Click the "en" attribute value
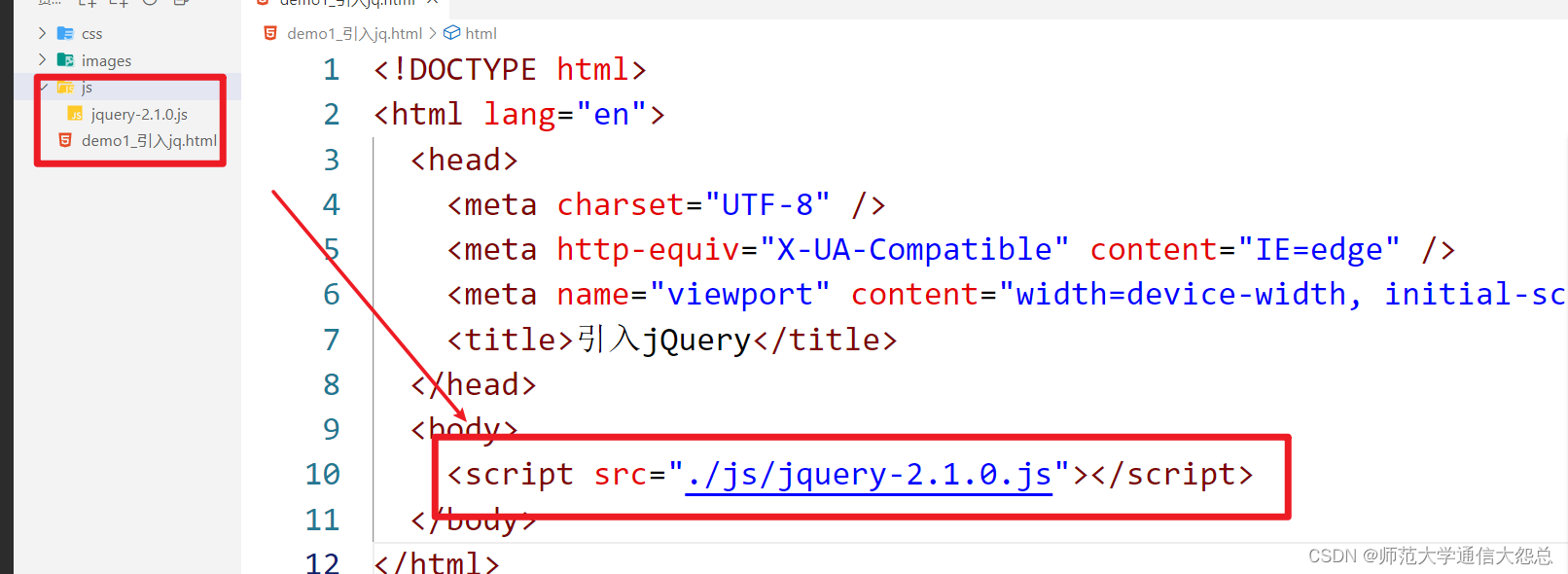Viewport: 1568px width, 574px height. (612, 115)
